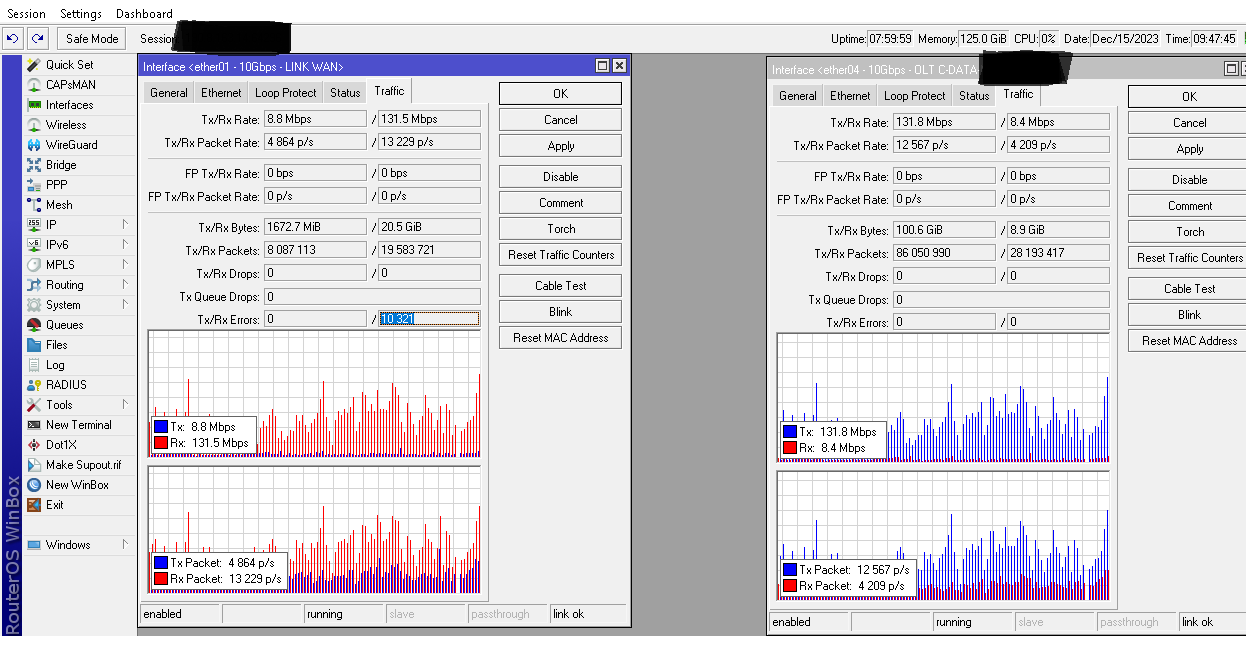This screenshot has height=652, width=1246.
Task: Open the Wireless section
Action: click(66, 125)
